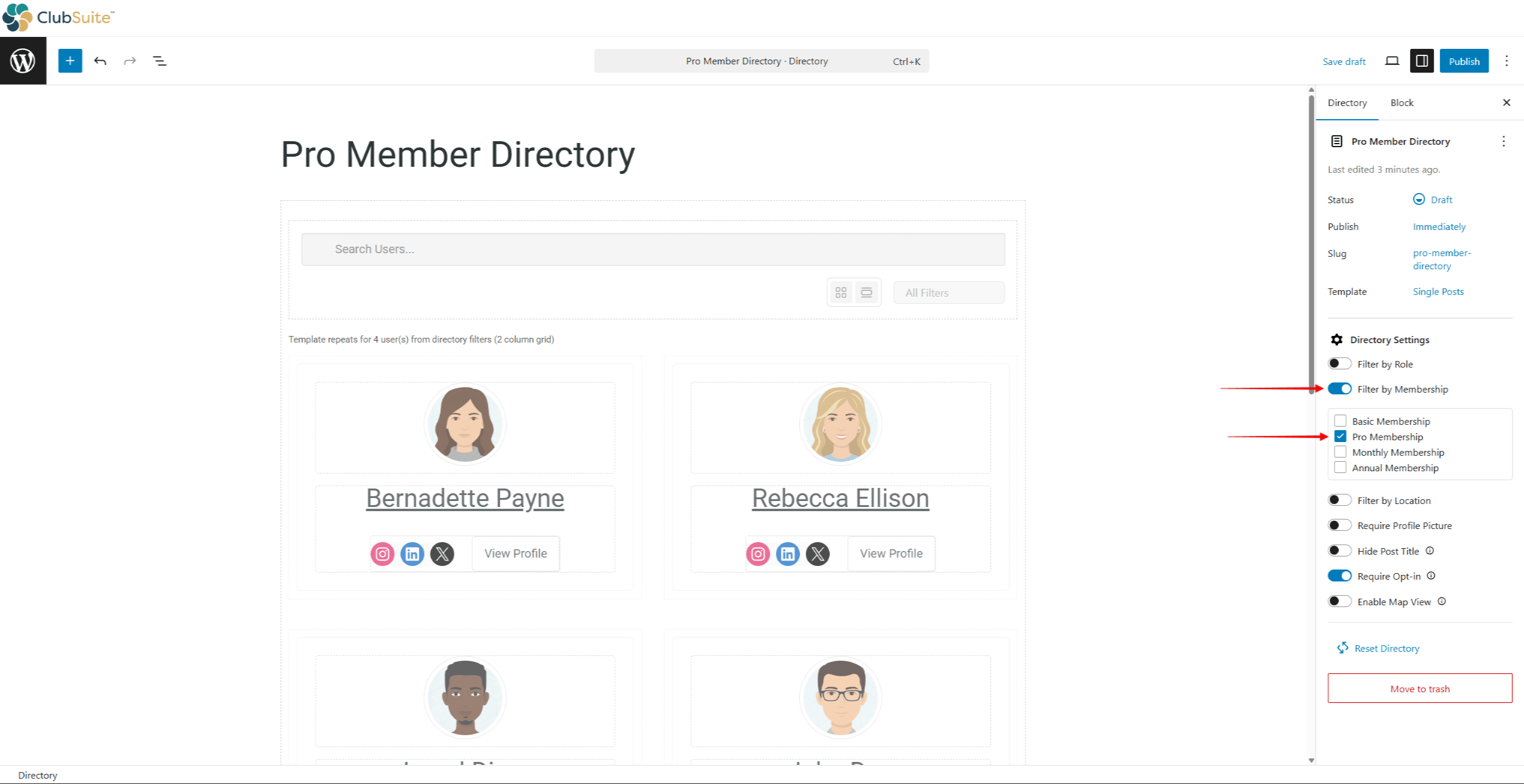1524x784 pixels.
Task: Select the Directory sidebar tab
Action: [x=1347, y=103]
